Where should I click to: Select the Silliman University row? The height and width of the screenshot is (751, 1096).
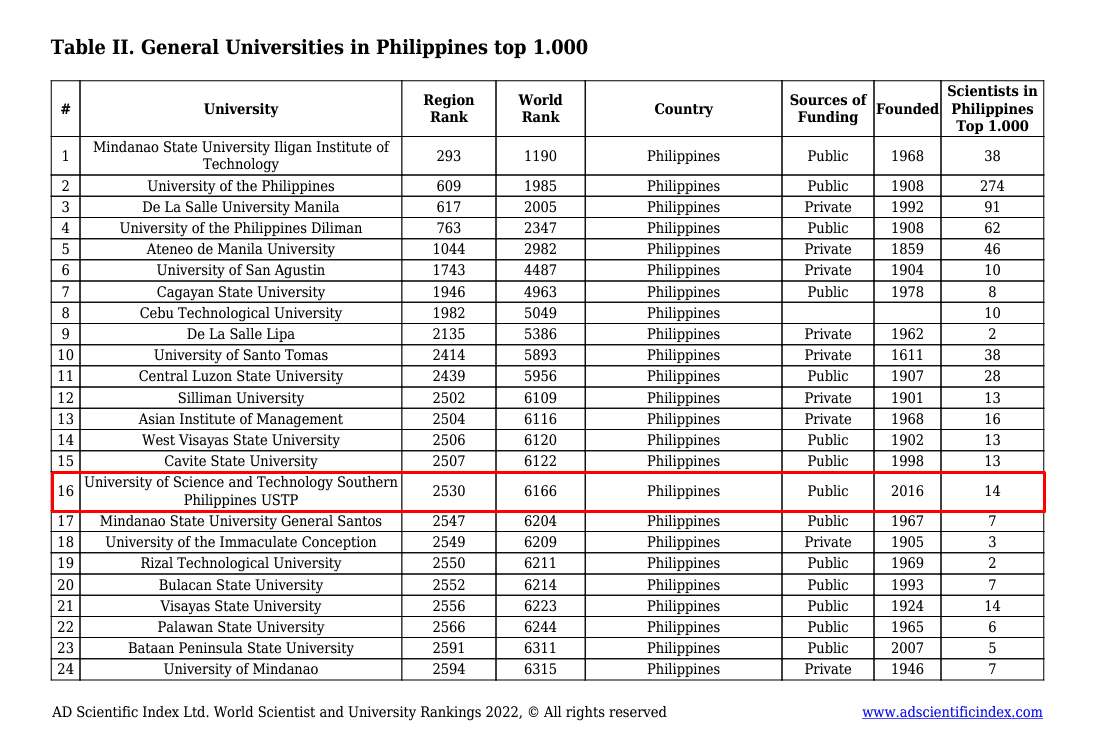[x=240, y=397]
